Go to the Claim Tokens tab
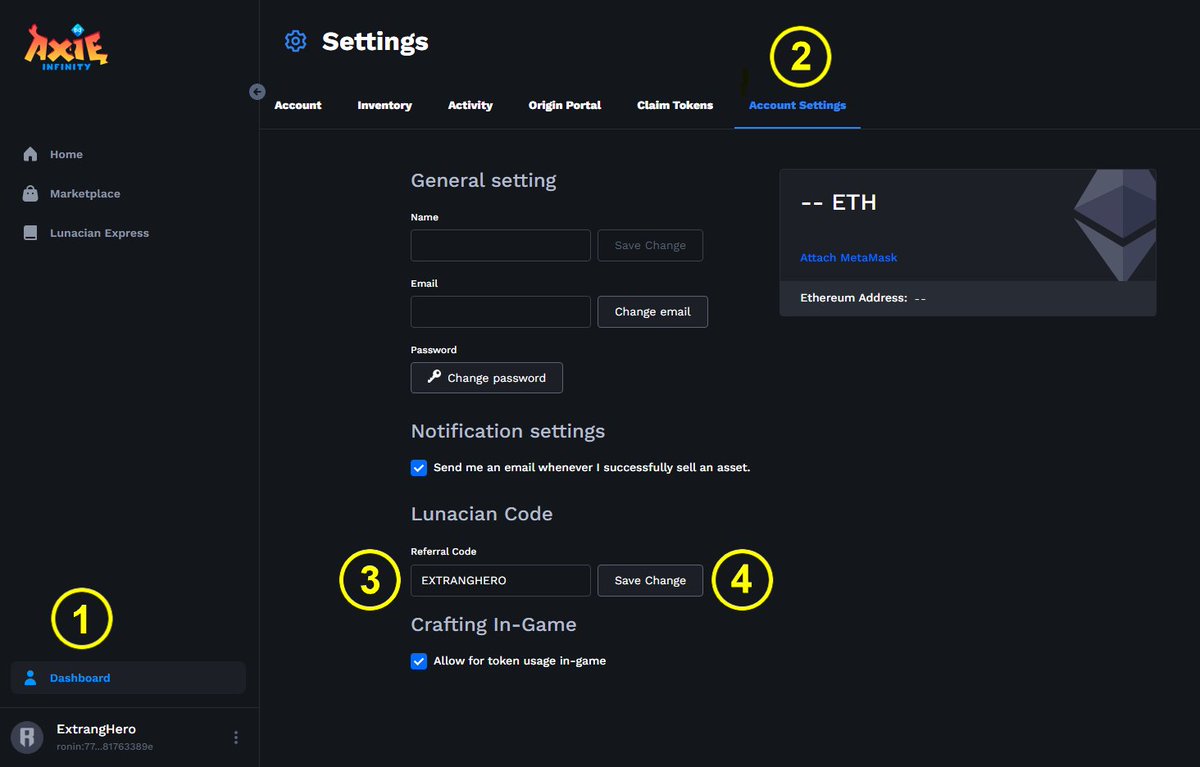 (x=675, y=105)
